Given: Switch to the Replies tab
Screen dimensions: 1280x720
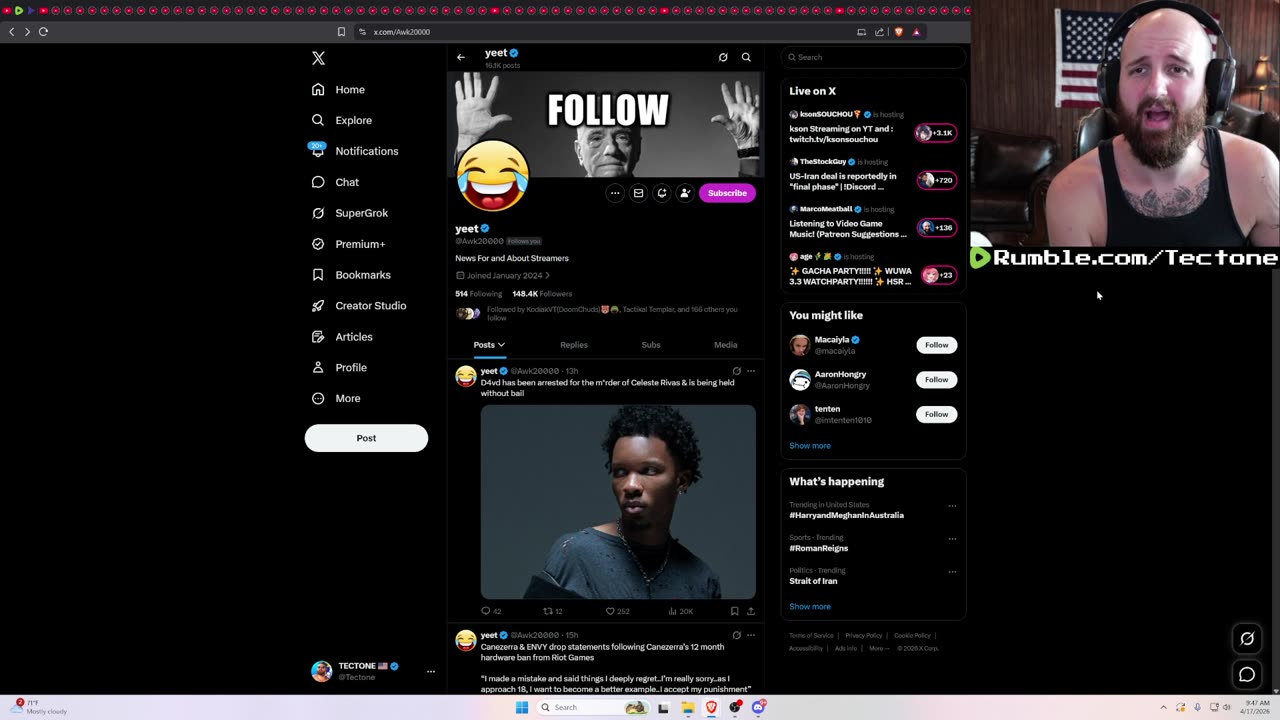Looking at the screenshot, I should [x=574, y=345].
